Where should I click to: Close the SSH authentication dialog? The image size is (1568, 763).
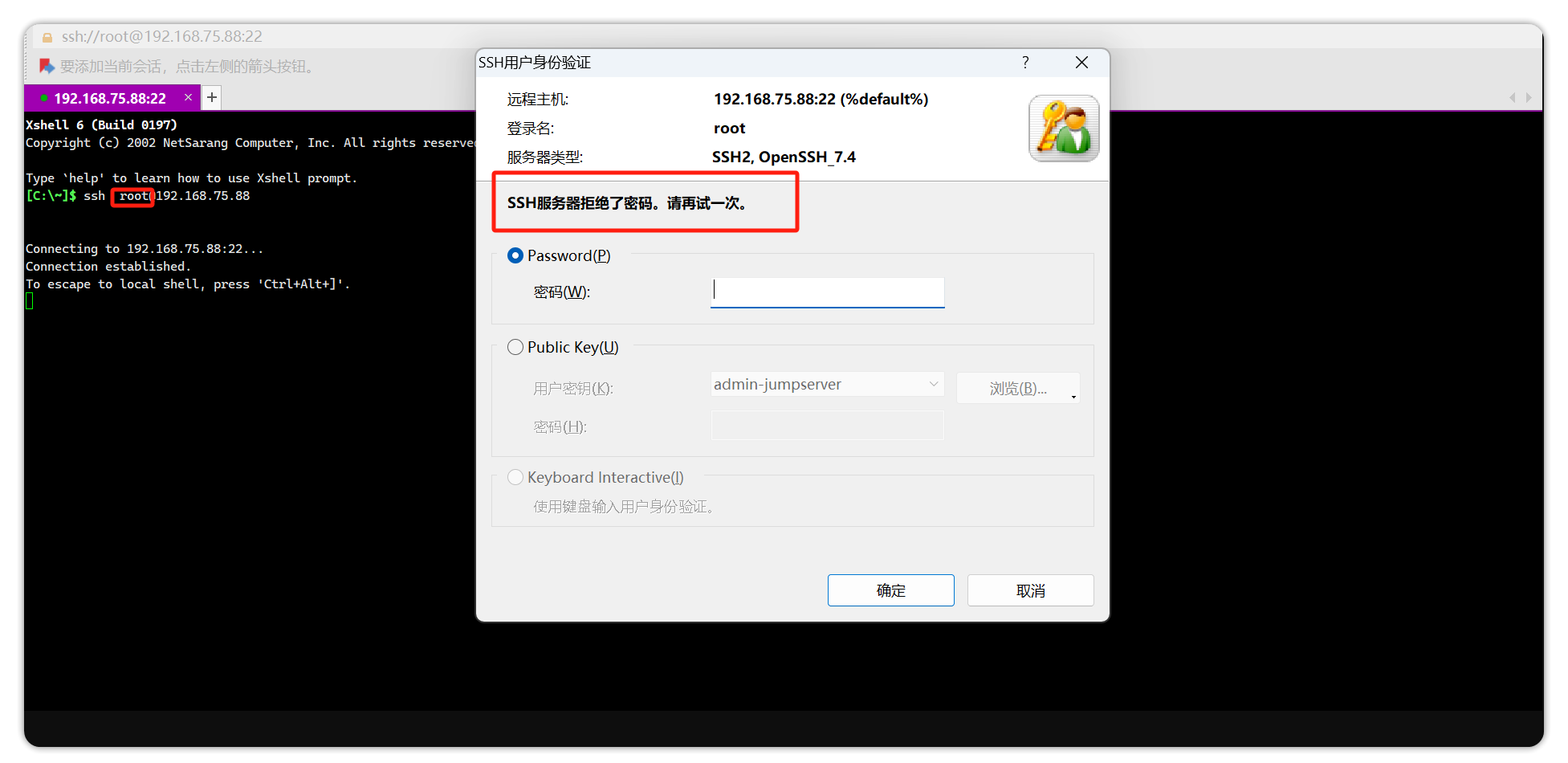tap(1081, 63)
